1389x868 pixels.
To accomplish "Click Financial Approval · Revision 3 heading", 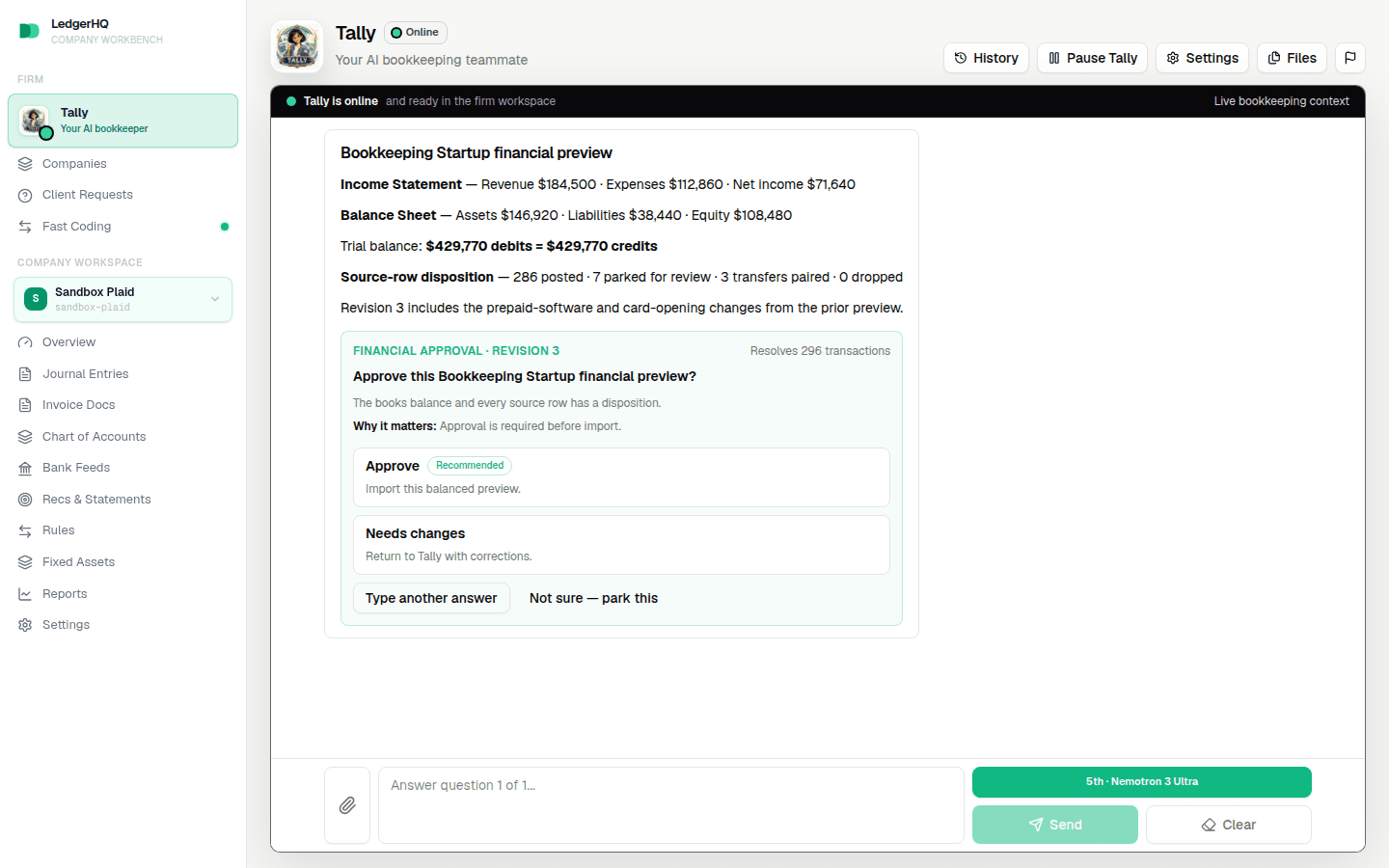I will pyautogui.click(x=456, y=351).
